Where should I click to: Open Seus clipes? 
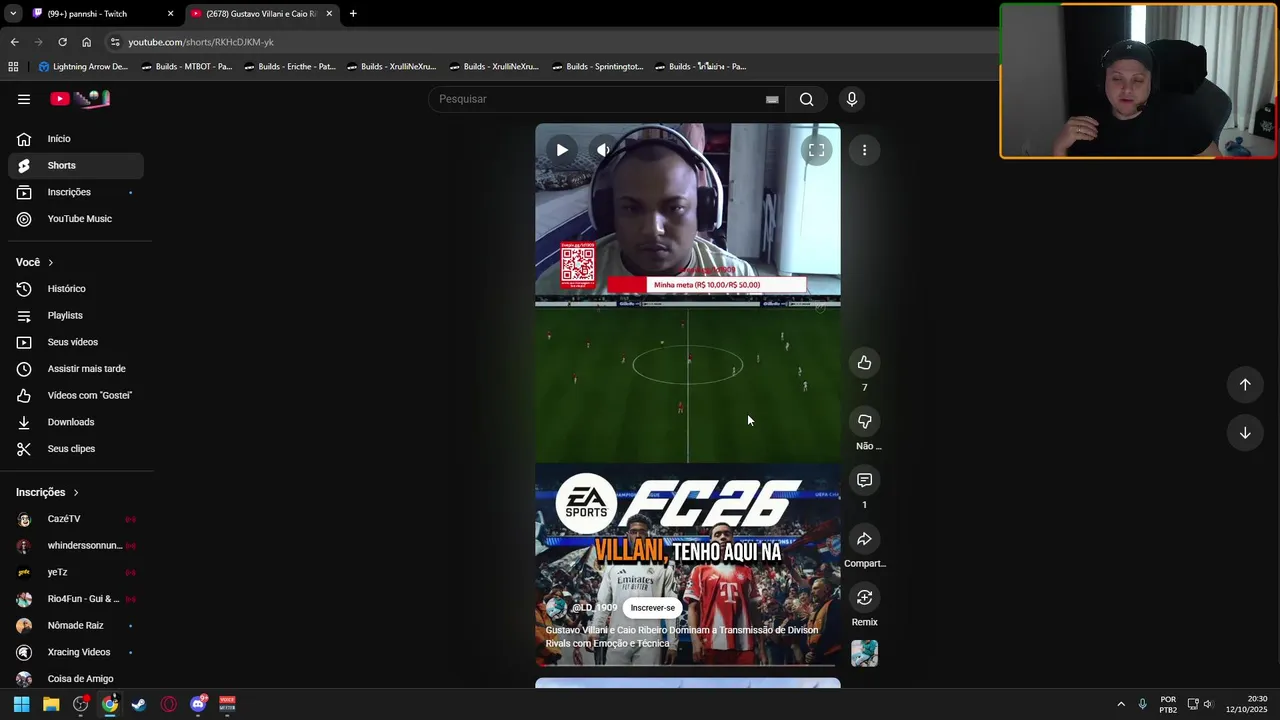coord(76,449)
